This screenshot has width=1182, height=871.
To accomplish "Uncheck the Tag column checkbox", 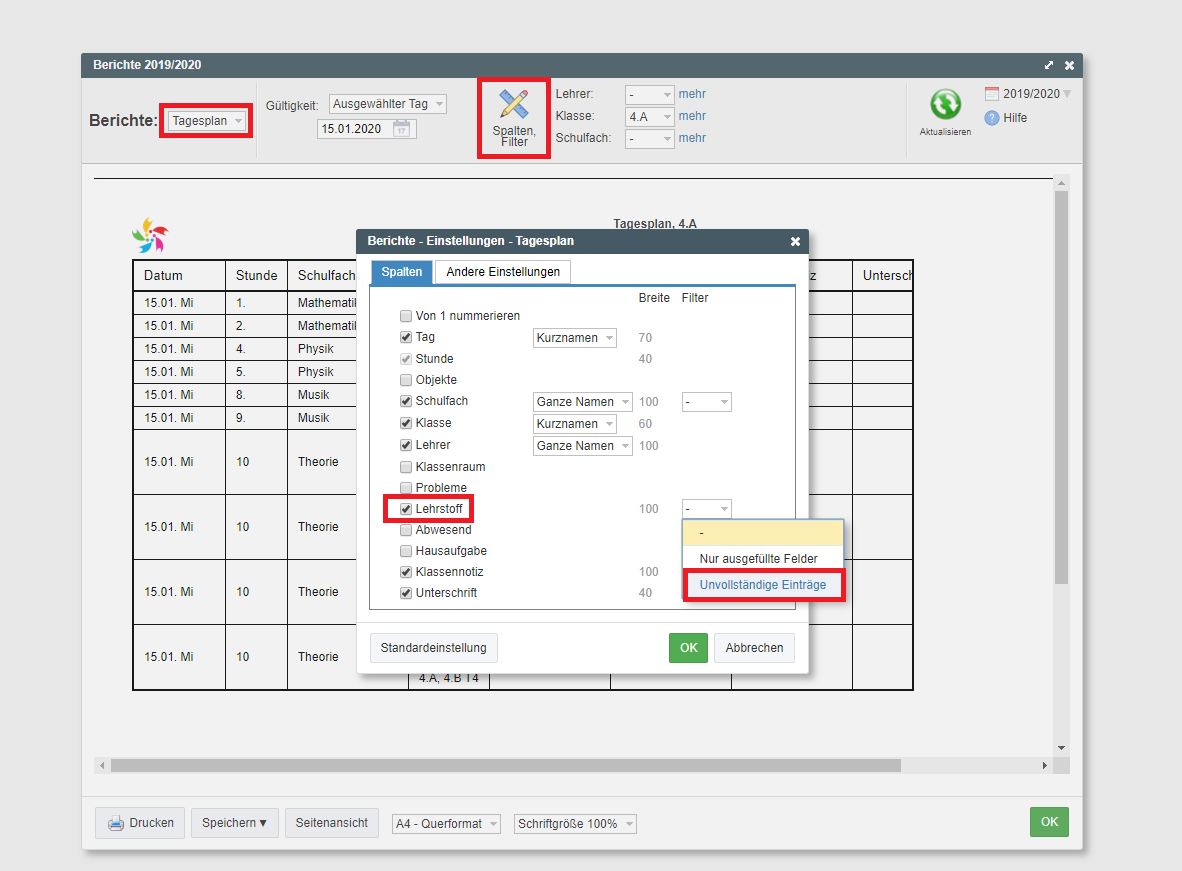I will [406, 337].
